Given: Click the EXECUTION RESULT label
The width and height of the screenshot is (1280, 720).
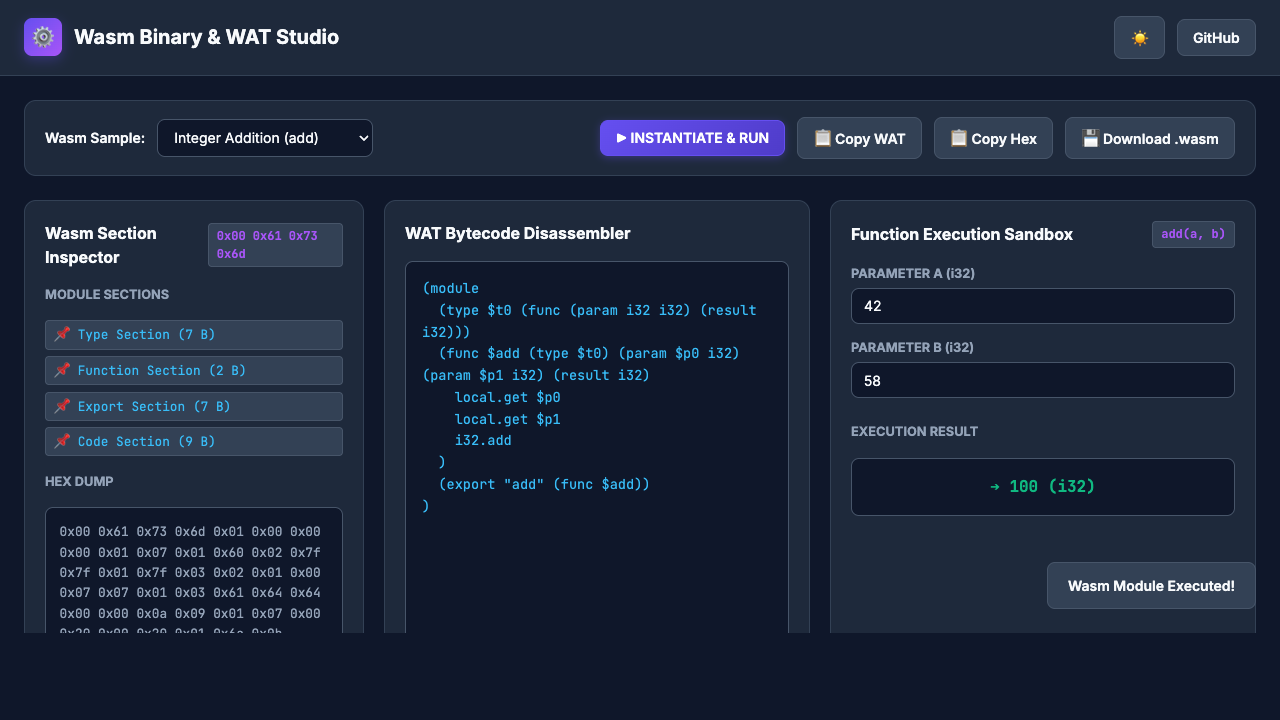Looking at the screenshot, I should pyautogui.click(x=914, y=432).
